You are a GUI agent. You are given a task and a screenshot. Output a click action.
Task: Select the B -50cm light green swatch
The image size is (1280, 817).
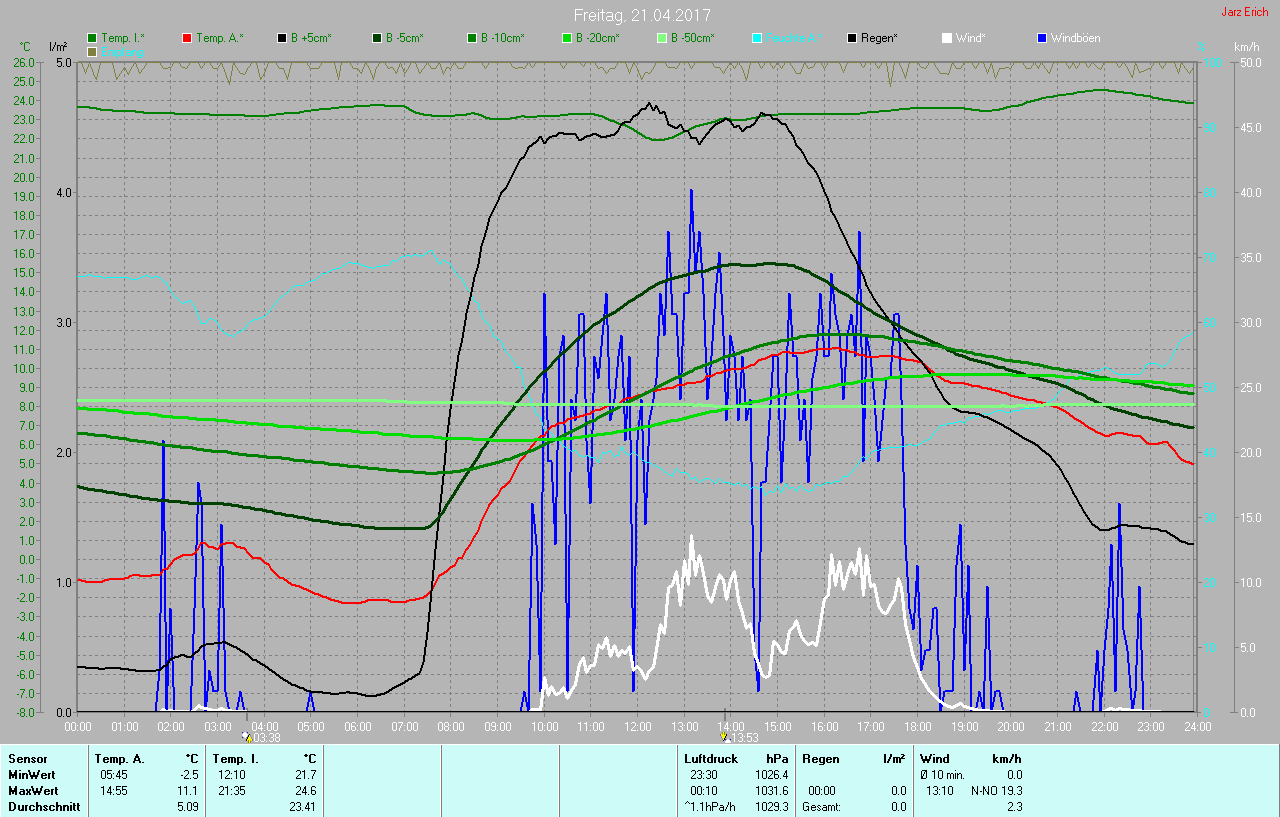(662, 38)
